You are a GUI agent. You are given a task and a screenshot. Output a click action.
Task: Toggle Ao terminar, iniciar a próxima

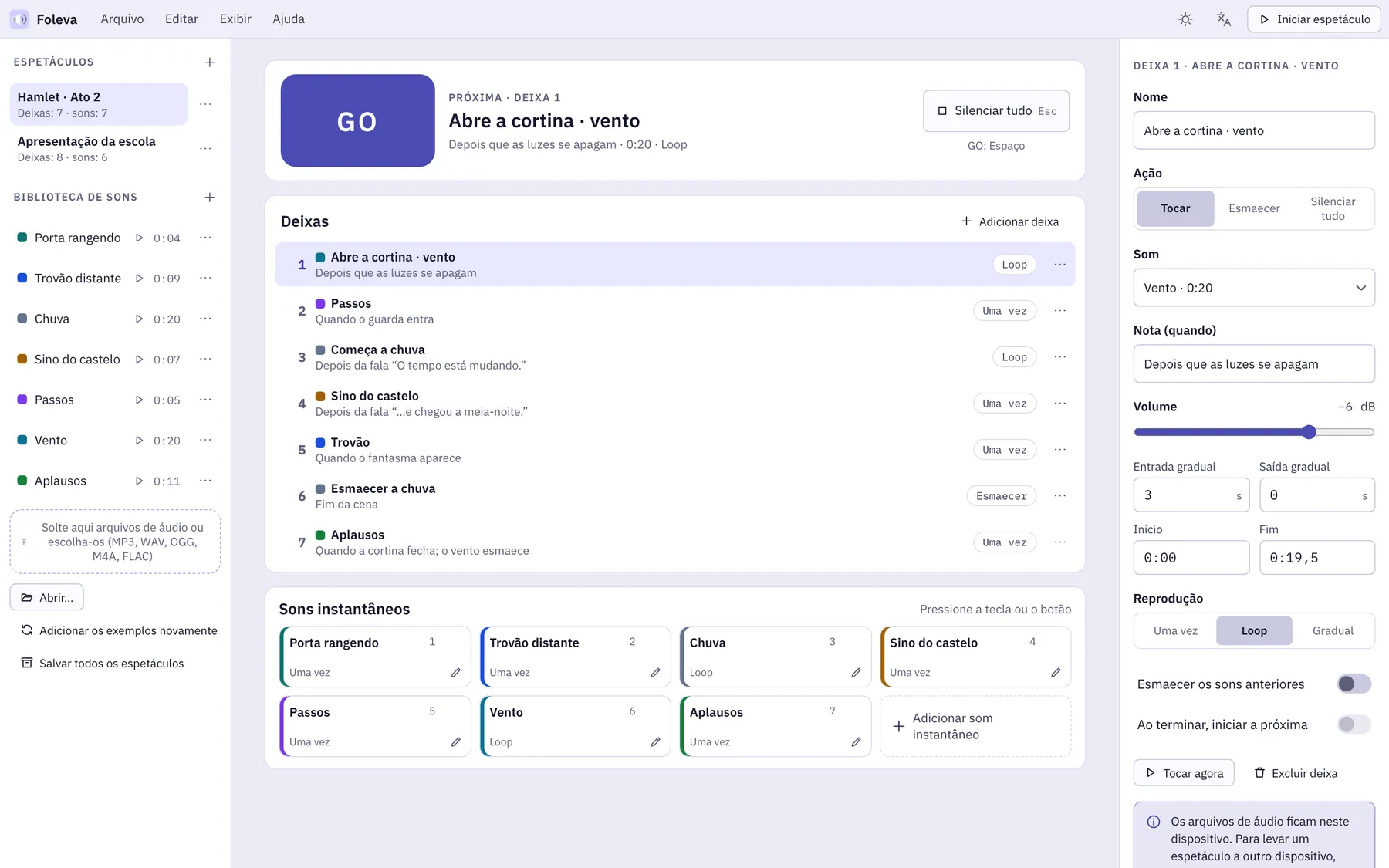[x=1354, y=724]
